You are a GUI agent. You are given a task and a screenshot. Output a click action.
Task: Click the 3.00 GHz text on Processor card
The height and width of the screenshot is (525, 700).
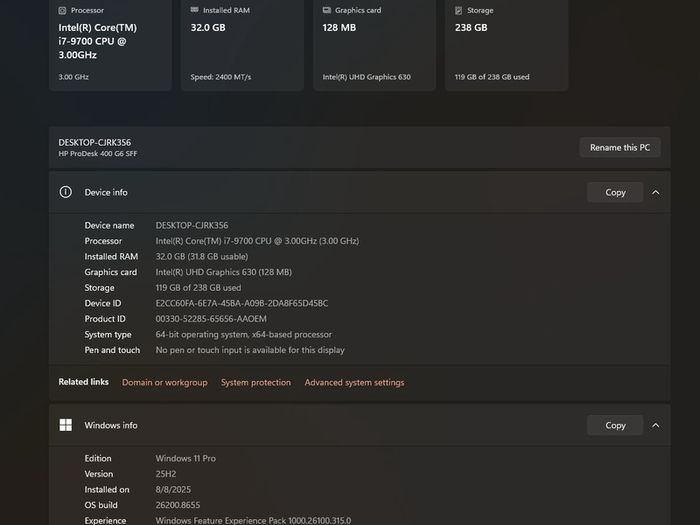click(x=73, y=77)
